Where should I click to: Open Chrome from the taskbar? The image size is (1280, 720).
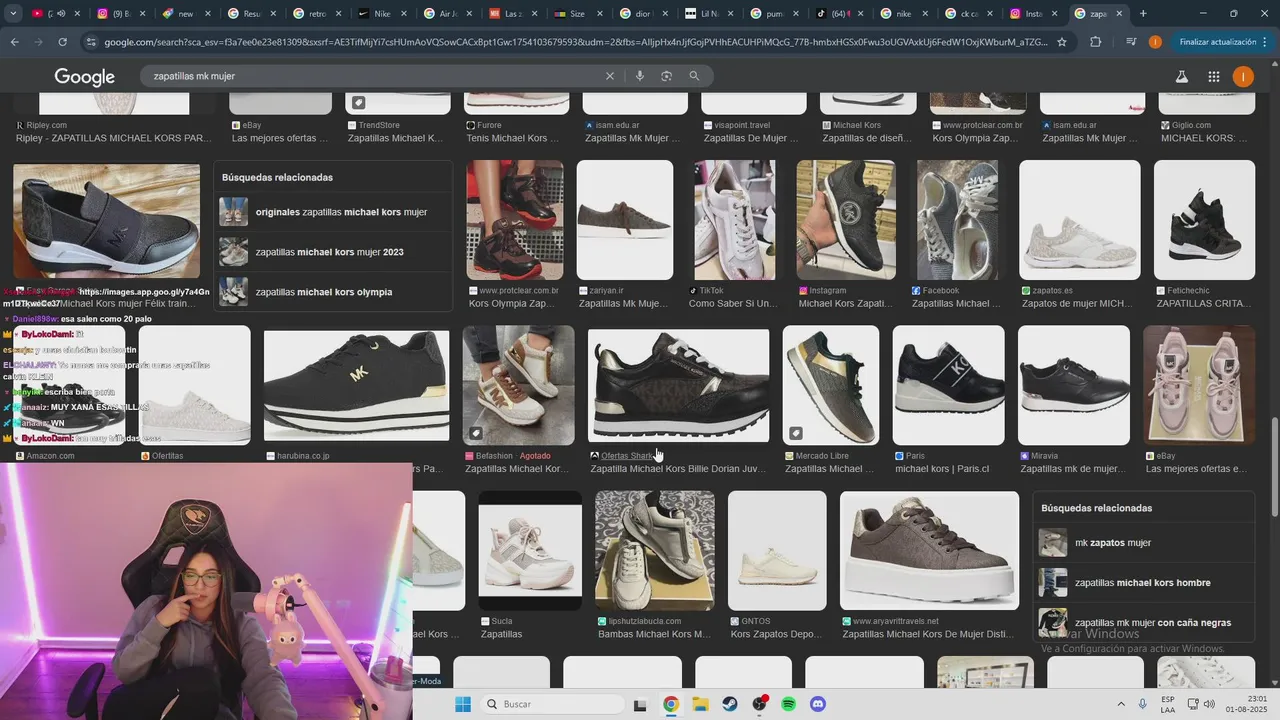point(671,704)
